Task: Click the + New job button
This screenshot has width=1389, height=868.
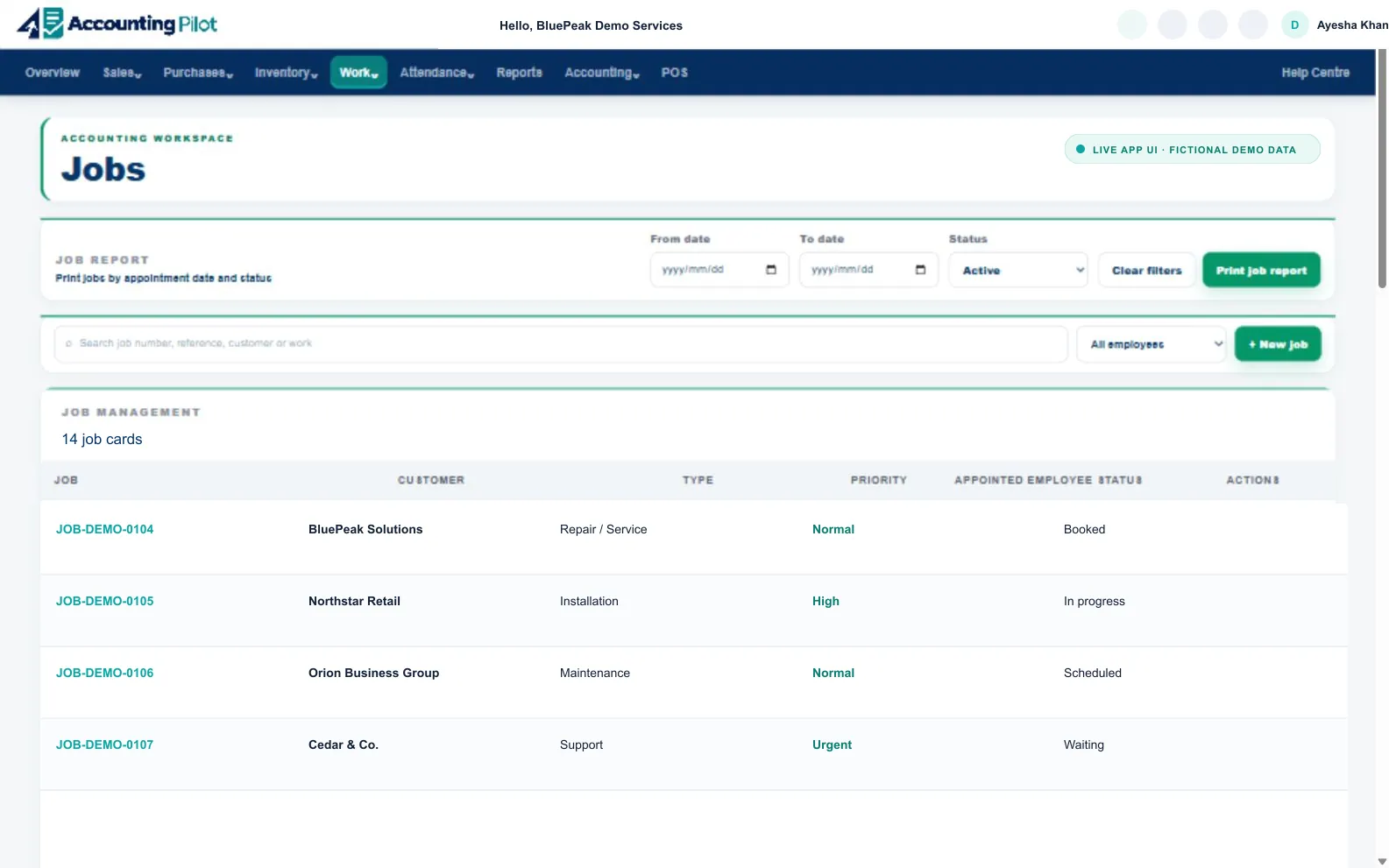Action: coord(1278,344)
